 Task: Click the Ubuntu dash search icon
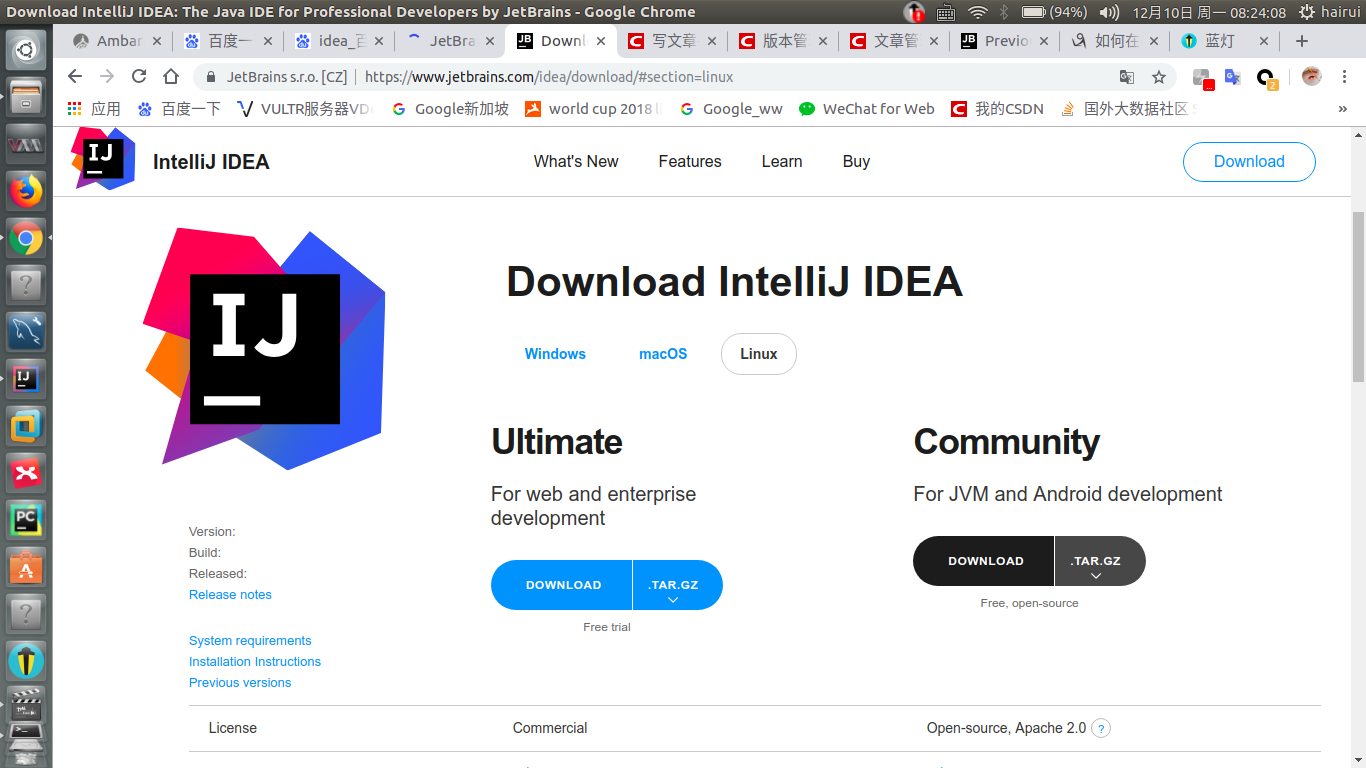pos(26,49)
